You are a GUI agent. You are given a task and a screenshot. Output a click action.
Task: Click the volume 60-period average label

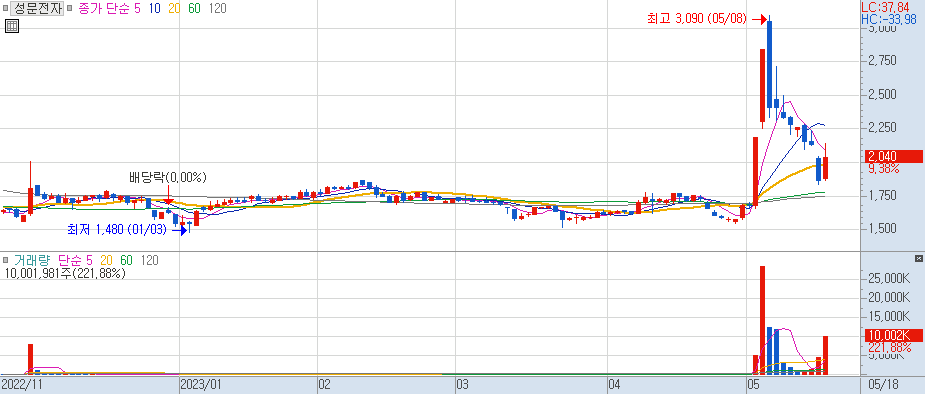click(127, 260)
